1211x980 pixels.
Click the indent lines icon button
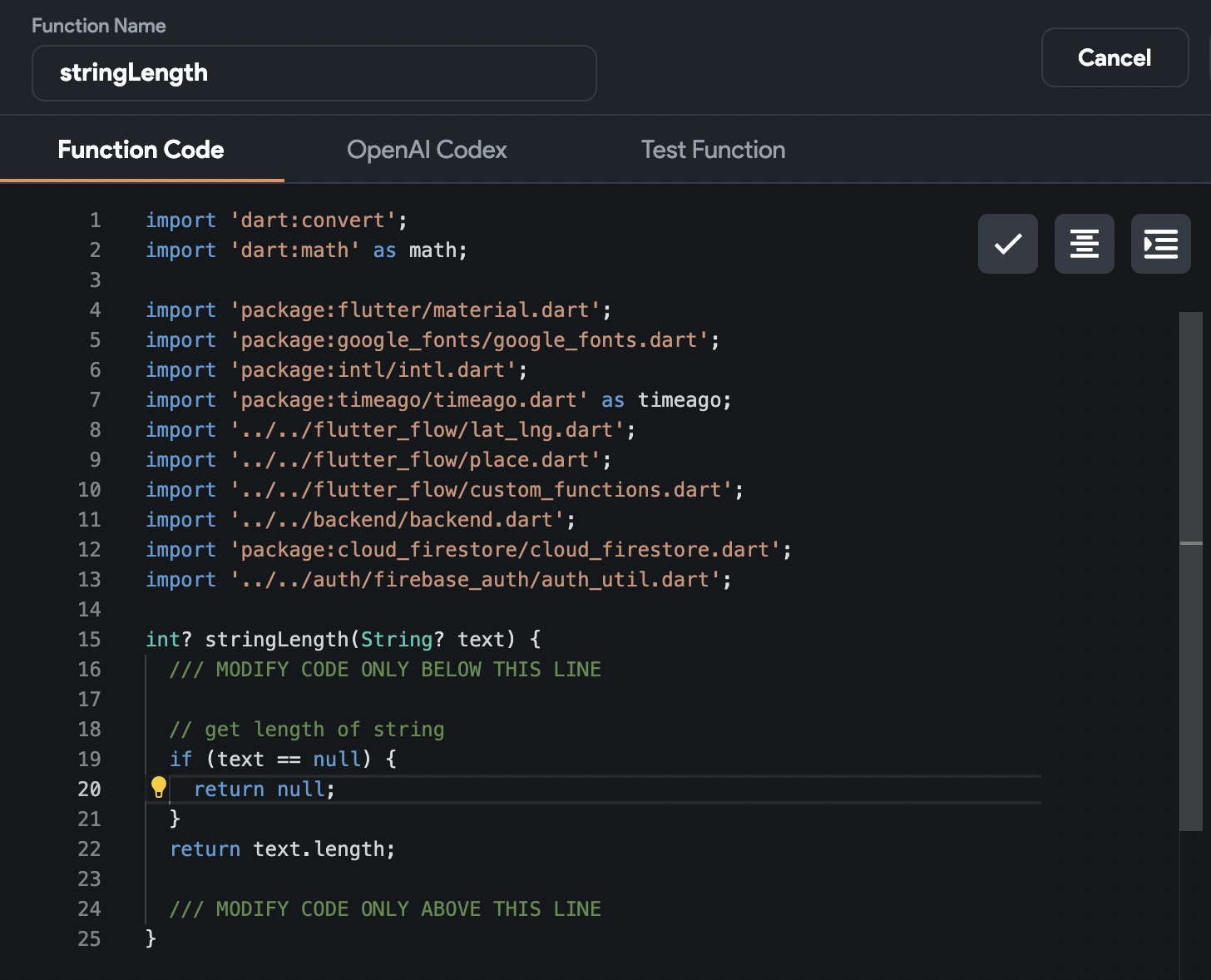(1161, 244)
